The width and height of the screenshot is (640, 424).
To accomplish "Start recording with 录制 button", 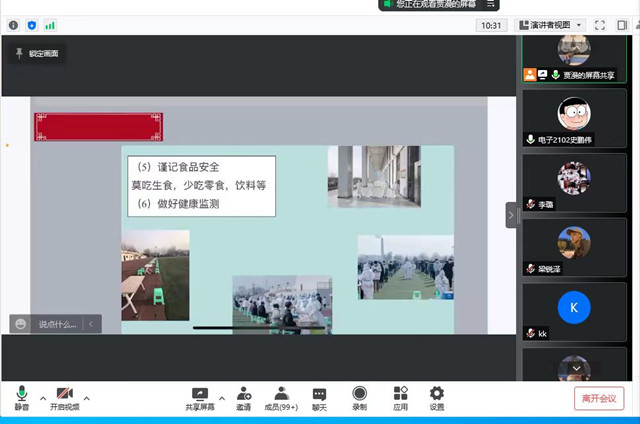I will pos(359,399).
